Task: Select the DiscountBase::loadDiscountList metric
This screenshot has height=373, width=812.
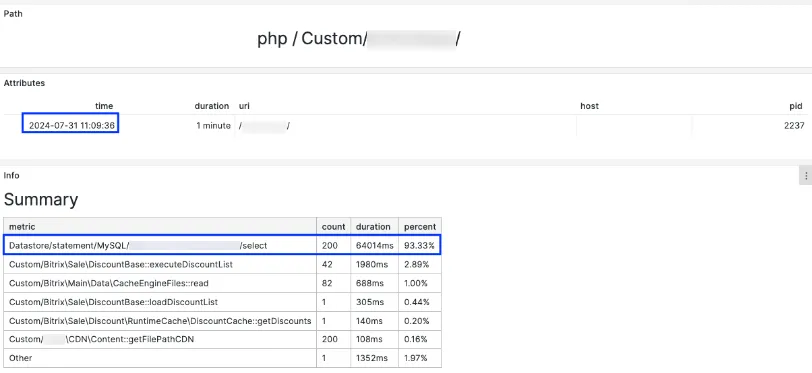Action: click(113, 302)
